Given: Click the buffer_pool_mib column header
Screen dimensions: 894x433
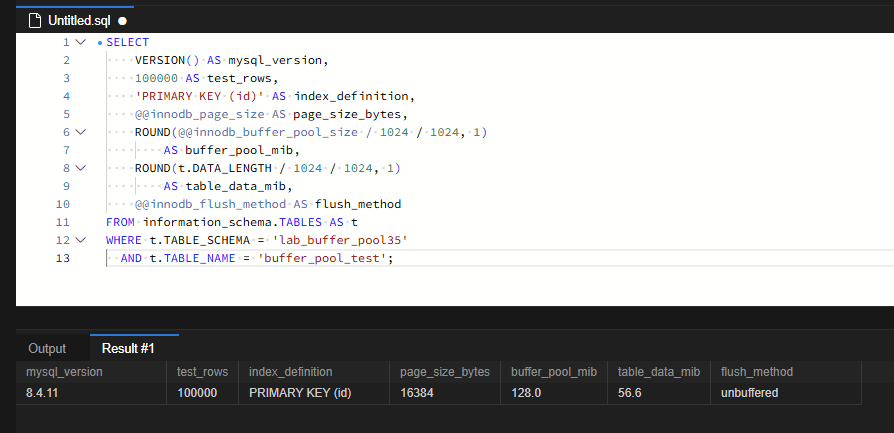Looking at the screenshot, I should (x=554, y=372).
